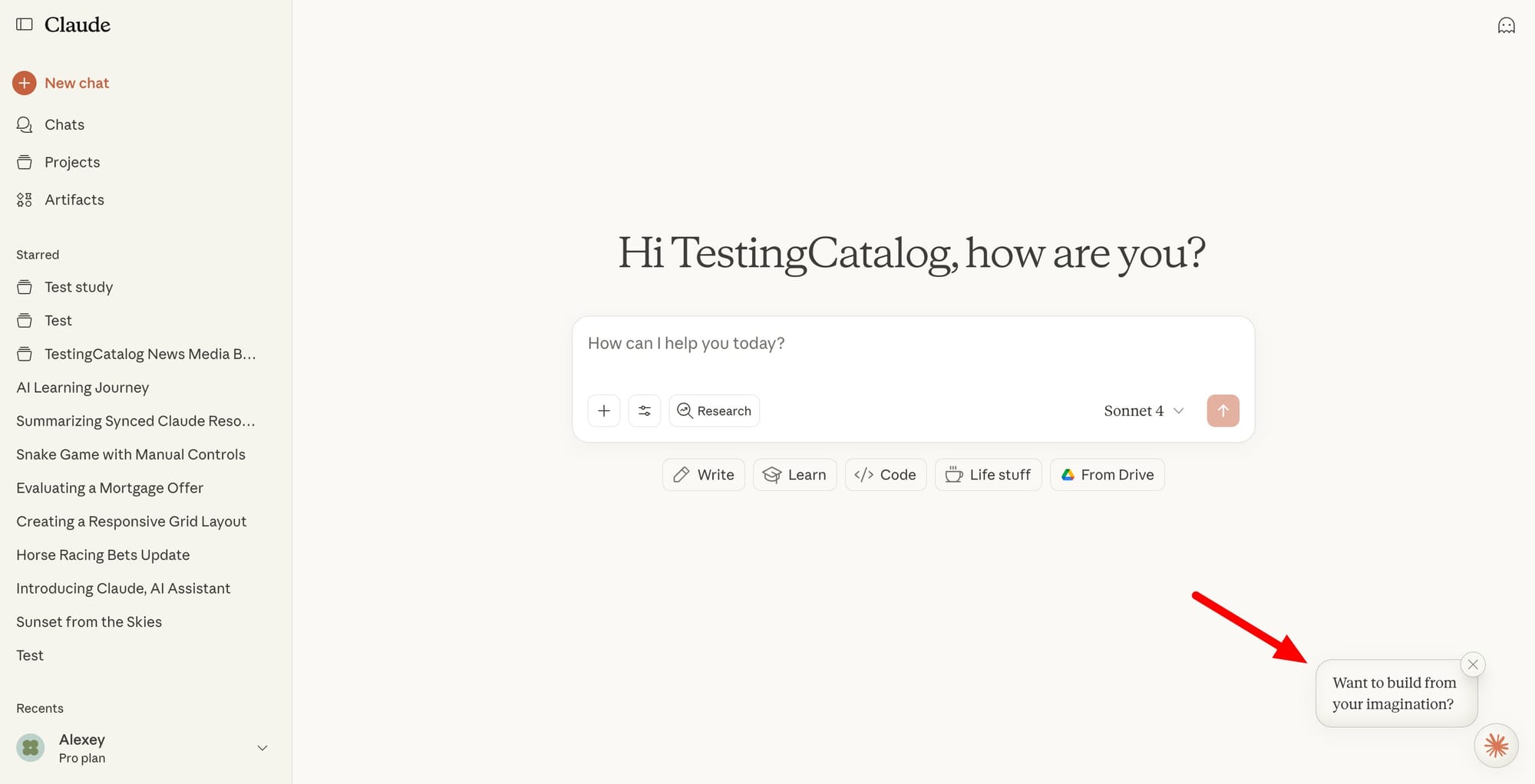Select the Write suggestion chip
This screenshot has height=784, width=1535.
click(703, 475)
